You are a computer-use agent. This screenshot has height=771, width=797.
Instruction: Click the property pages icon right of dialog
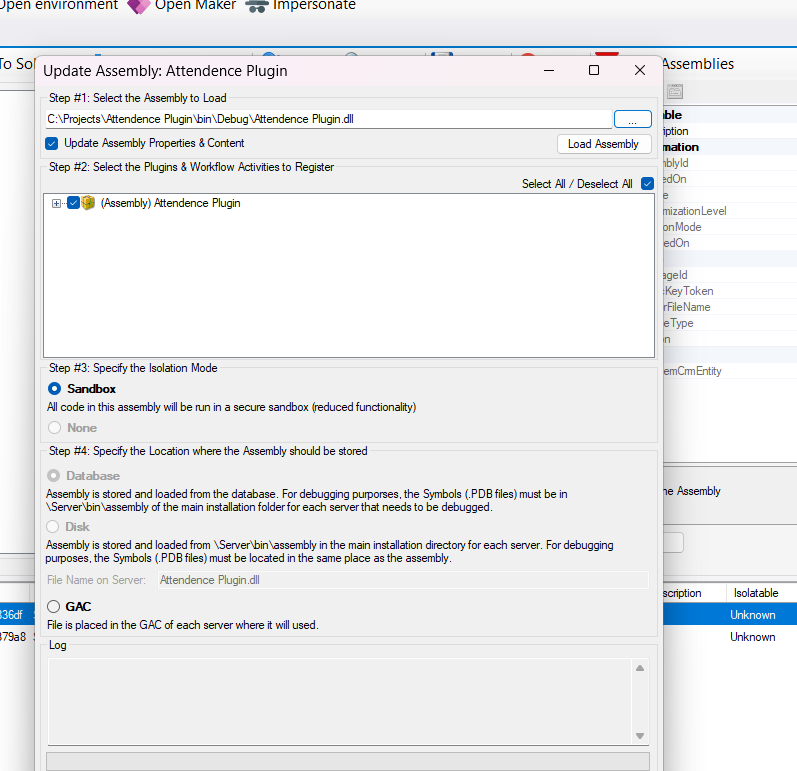[x=675, y=91]
